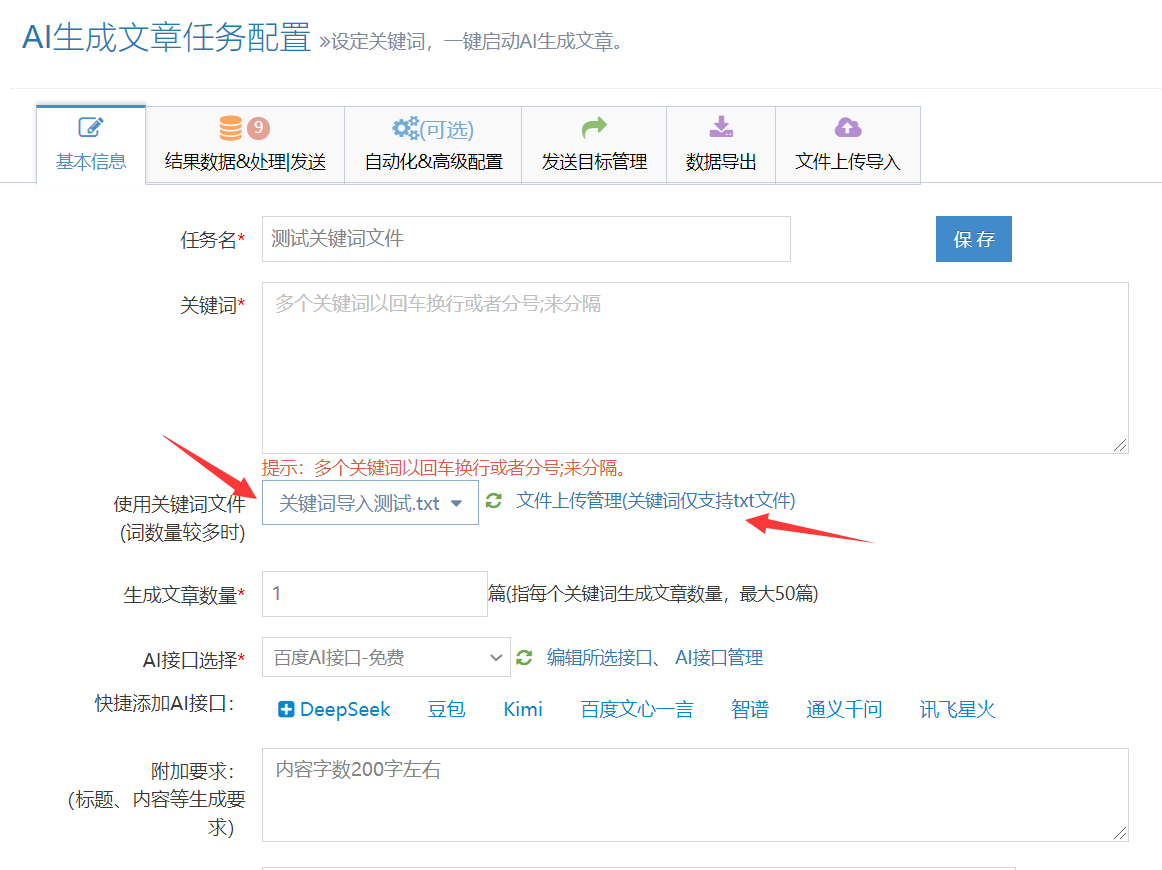Click the gears icon for 自动化&高级配置
Screen dimensions: 1162x870
tap(406, 128)
